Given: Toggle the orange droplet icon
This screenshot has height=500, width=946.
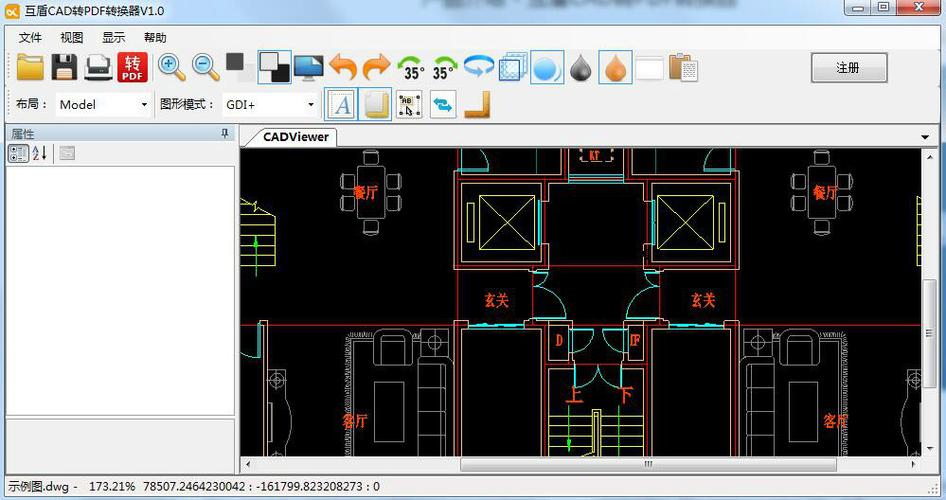Looking at the screenshot, I should (x=615, y=67).
